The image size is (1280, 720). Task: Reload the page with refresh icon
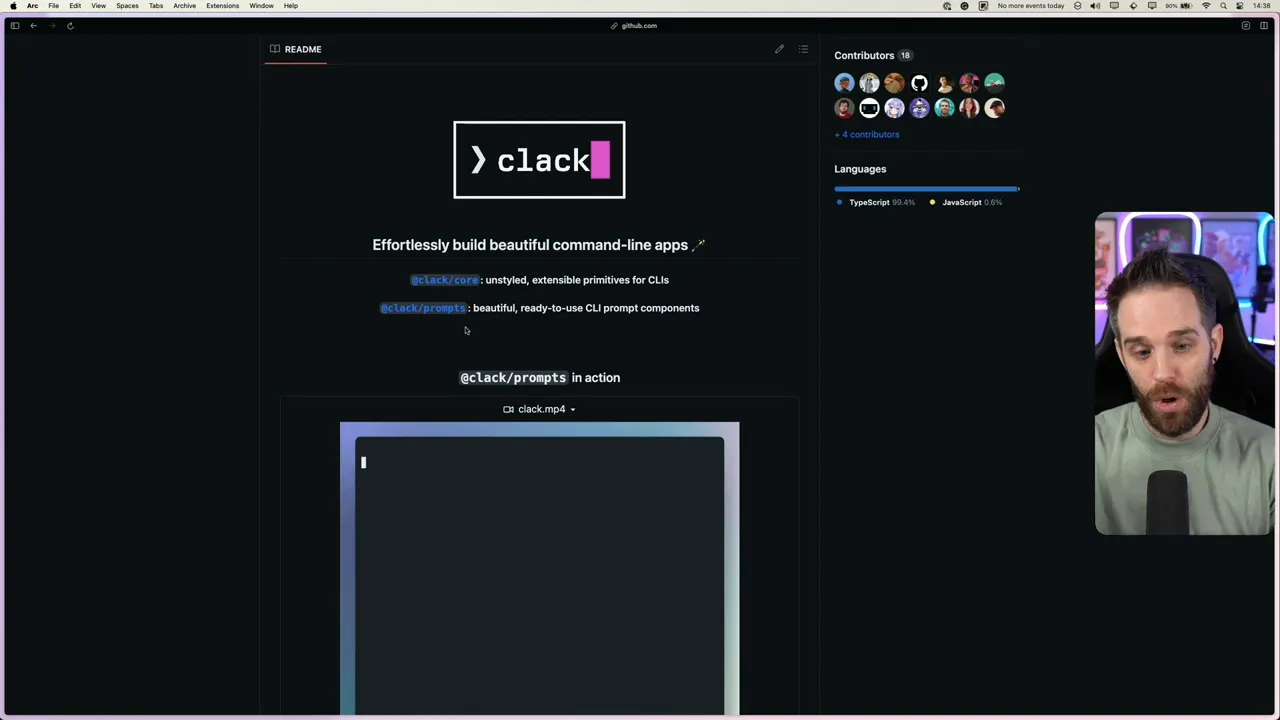coord(70,25)
